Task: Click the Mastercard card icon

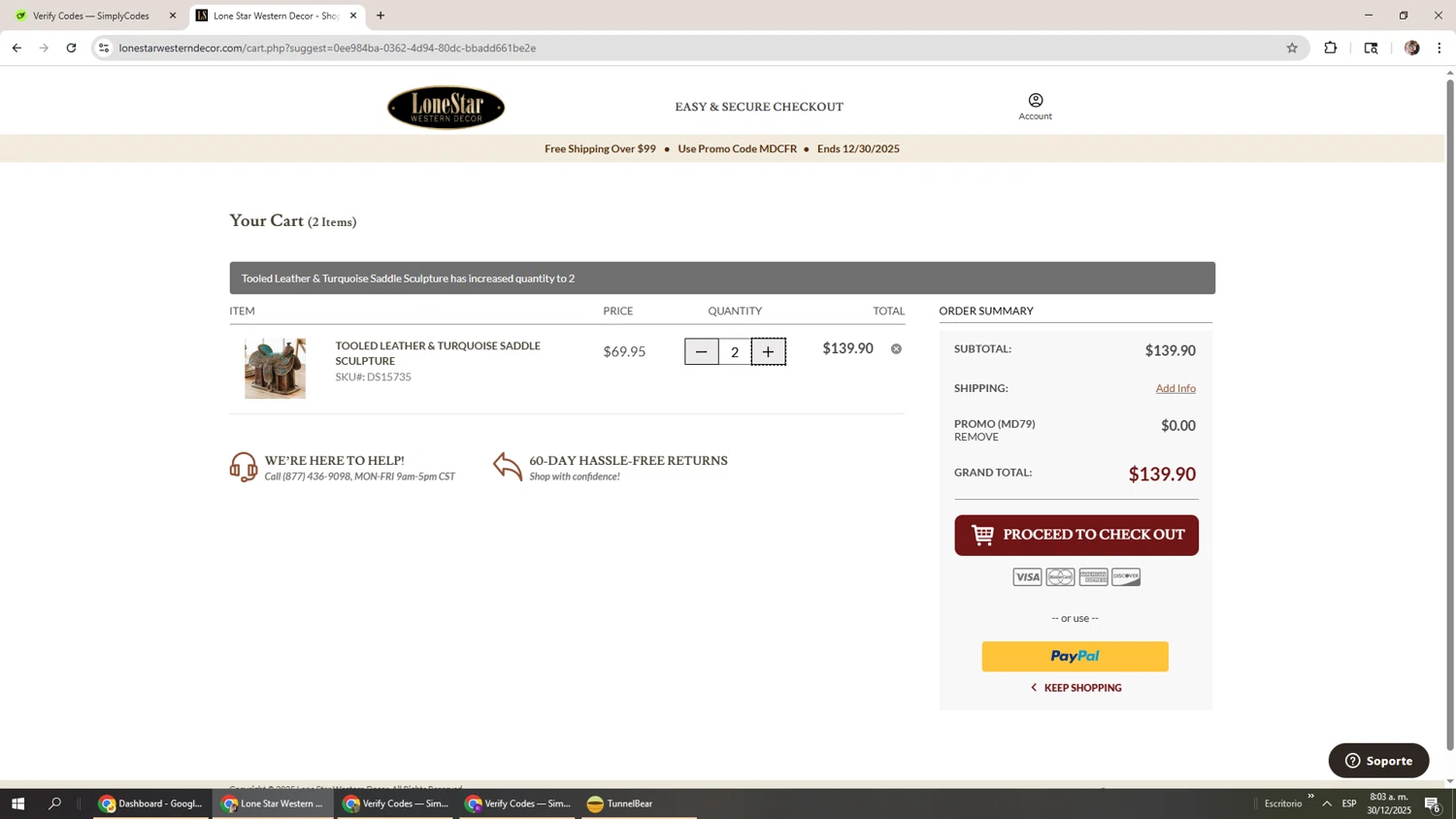Action: click(x=1060, y=577)
